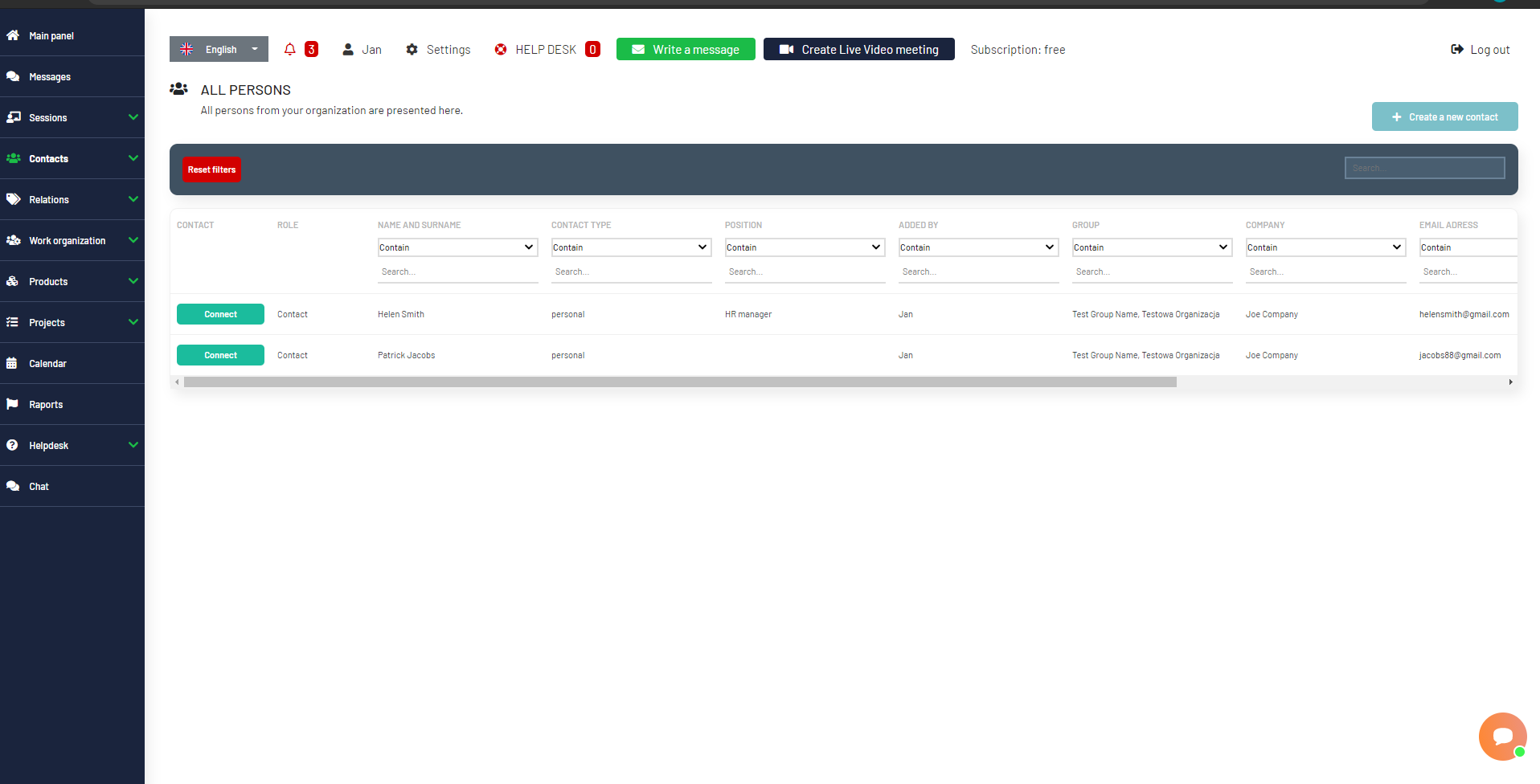Open the Write a message composer
Screen dimensions: 1540x784
click(x=685, y=49)
